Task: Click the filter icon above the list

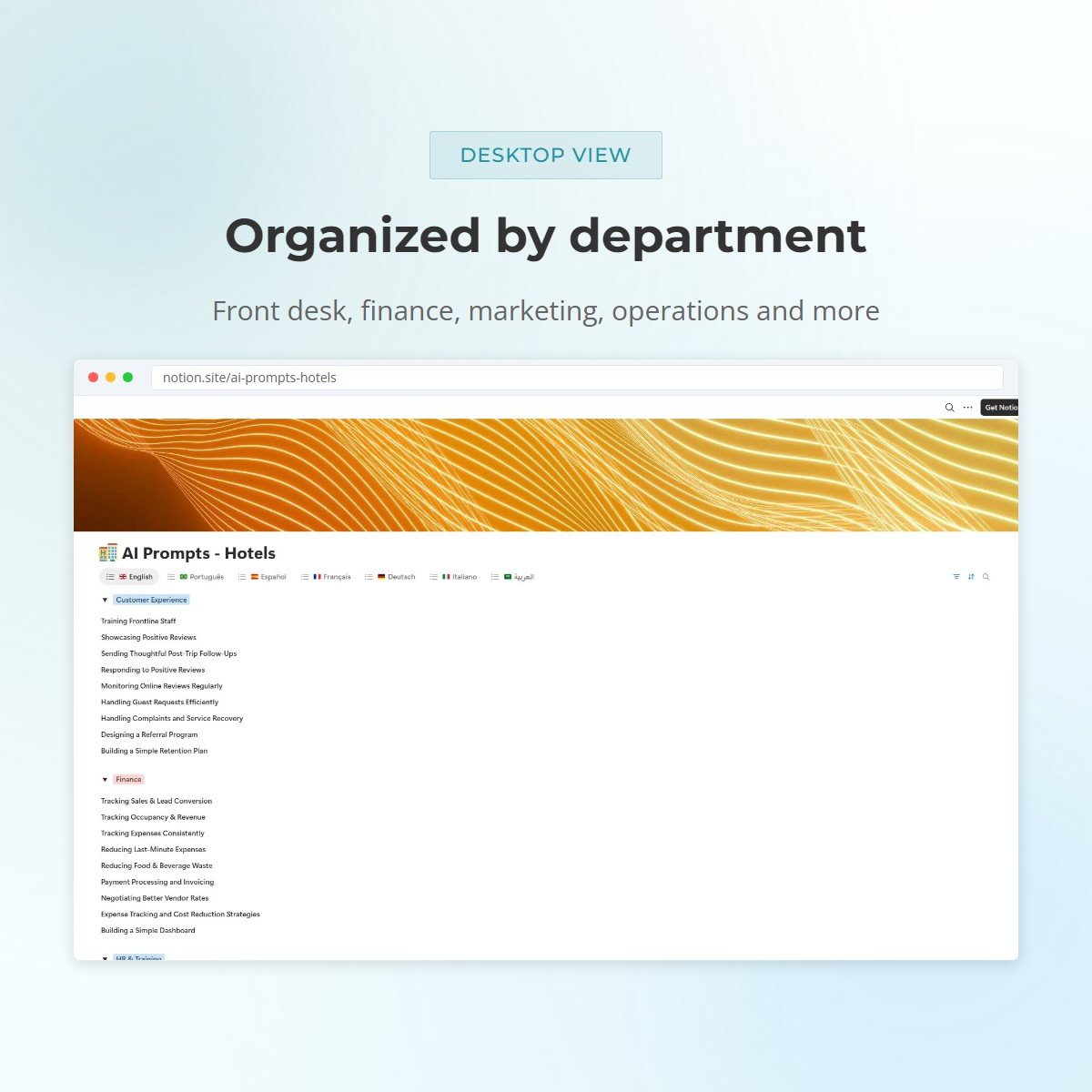Action: coord(956,577)
